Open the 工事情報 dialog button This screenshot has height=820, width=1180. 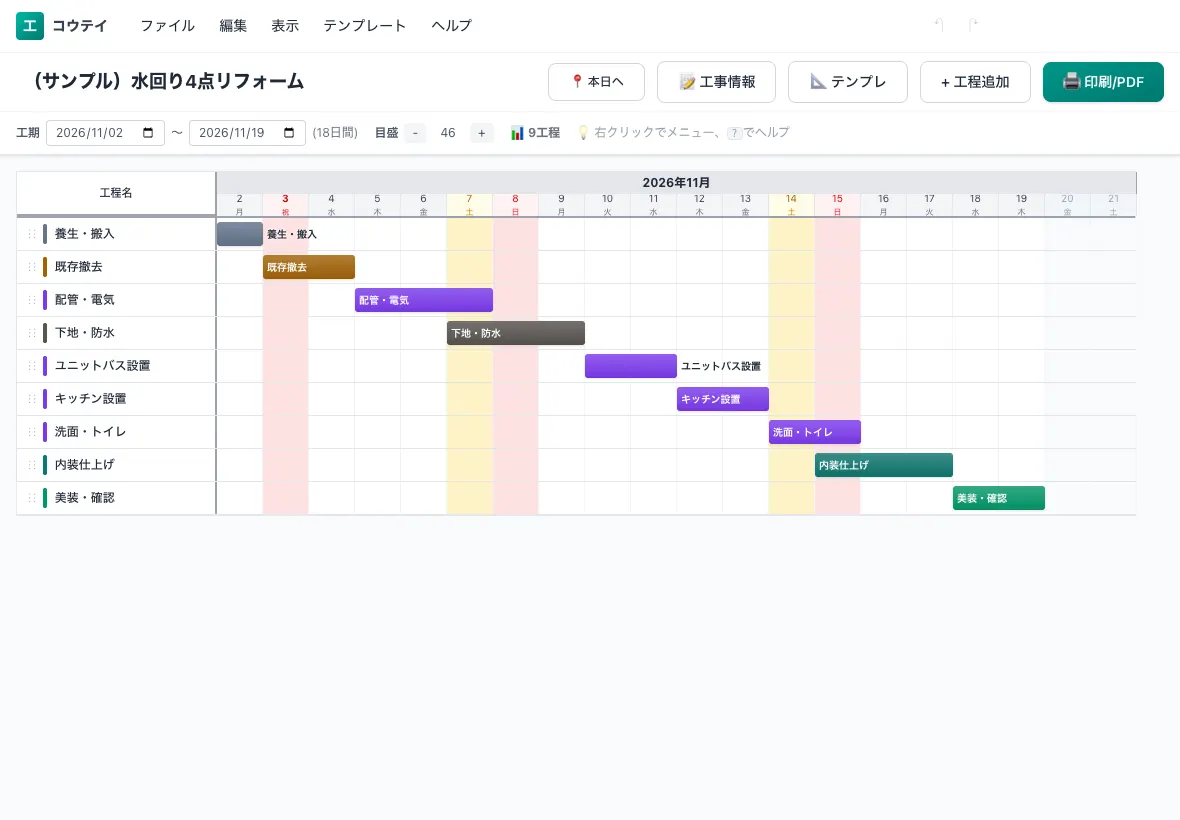coord(716,81)
